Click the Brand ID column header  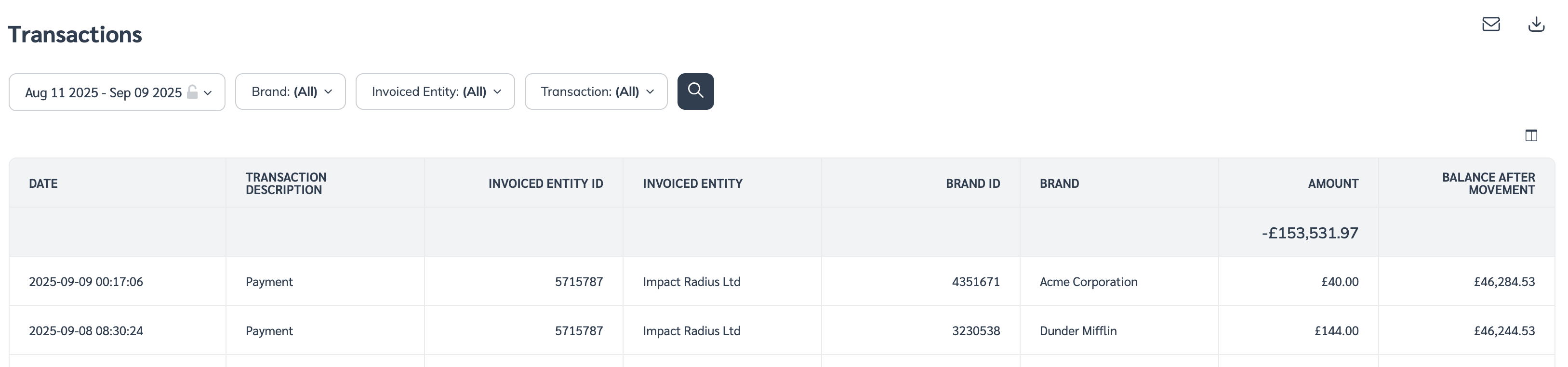pos(973,184)
